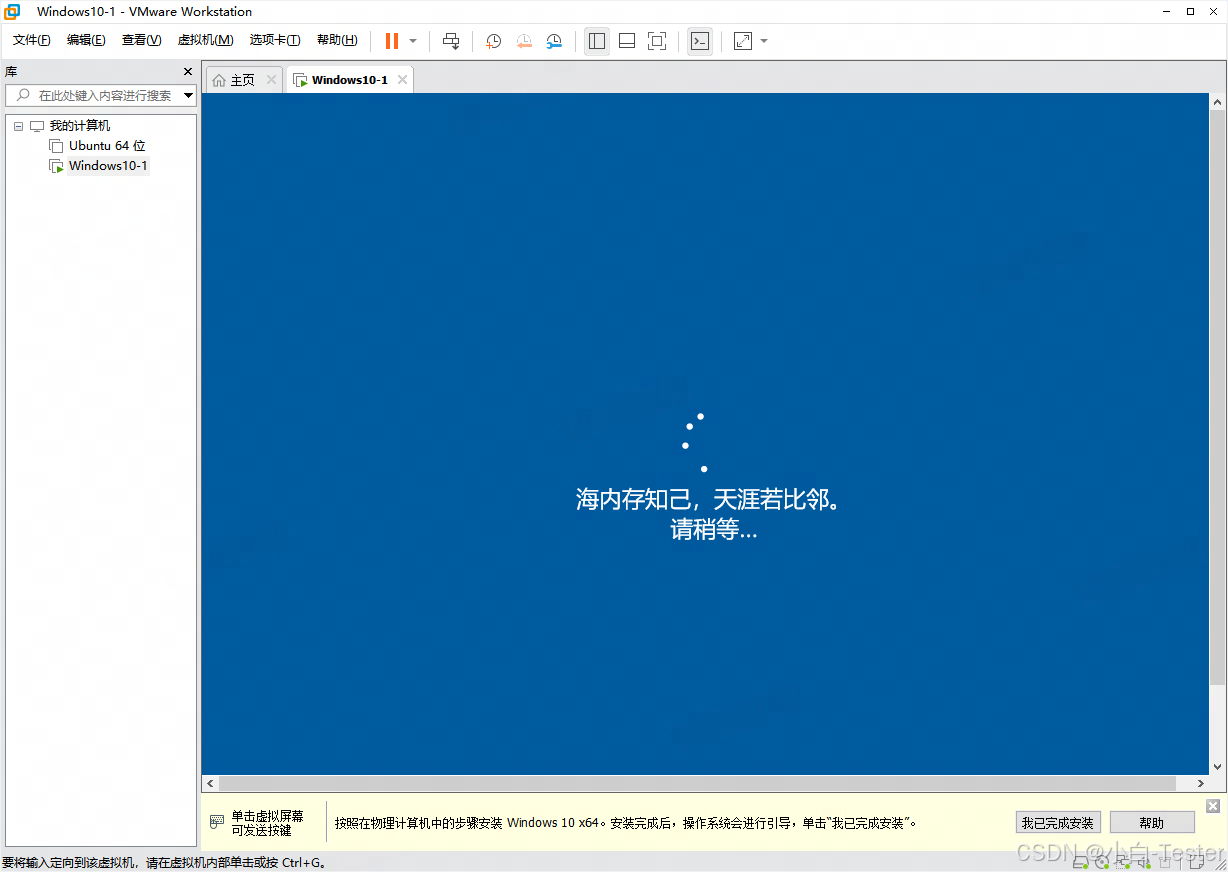Click the horizontal scrollbar left arrow
1228x872 pixels.
(x=210, y=783)
